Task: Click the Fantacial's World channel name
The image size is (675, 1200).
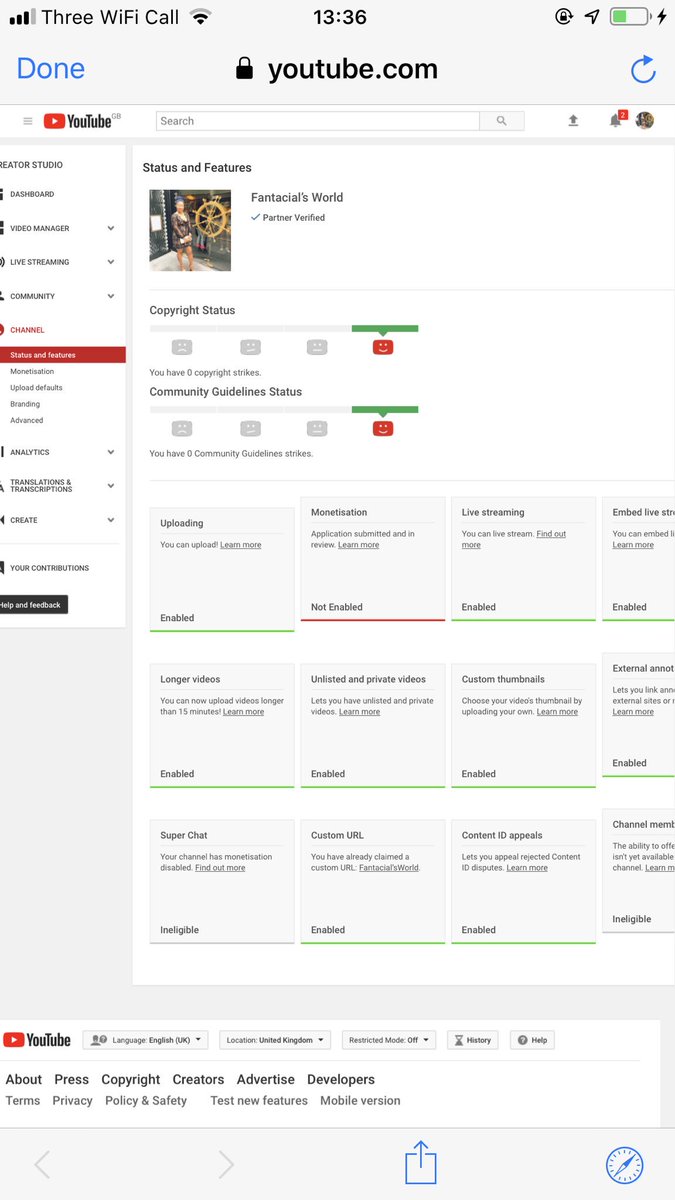Action: pyautogui.click(x=297, y=198)
